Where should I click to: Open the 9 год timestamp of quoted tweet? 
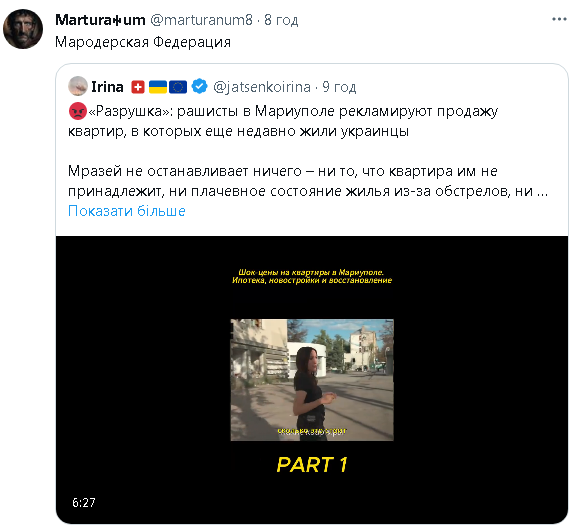coord(339,87)
